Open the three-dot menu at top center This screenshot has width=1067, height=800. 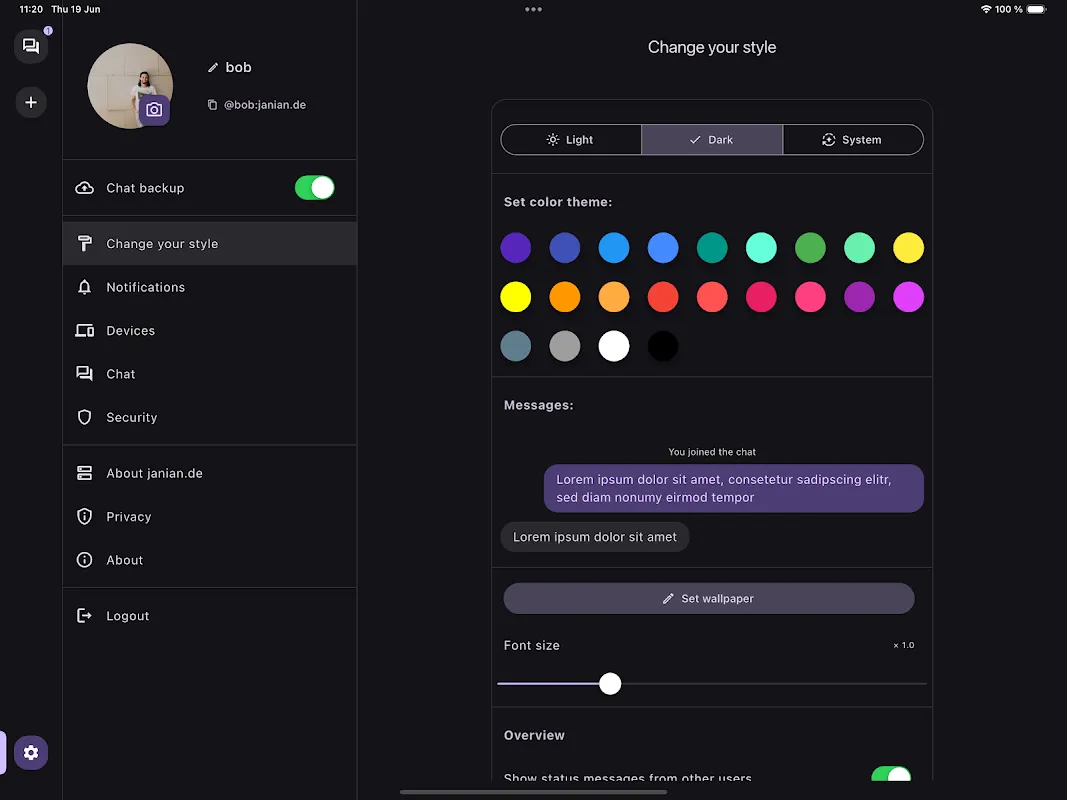pyautogui.click(x=534, y=10)
